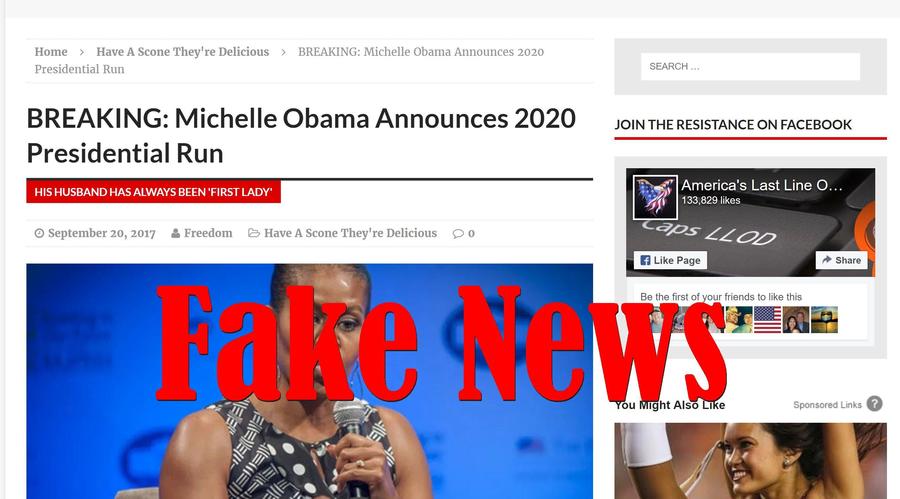This screenshot has height=499, width=900.
Task: Click the folder icon before the category name
Action: point(254,233)
